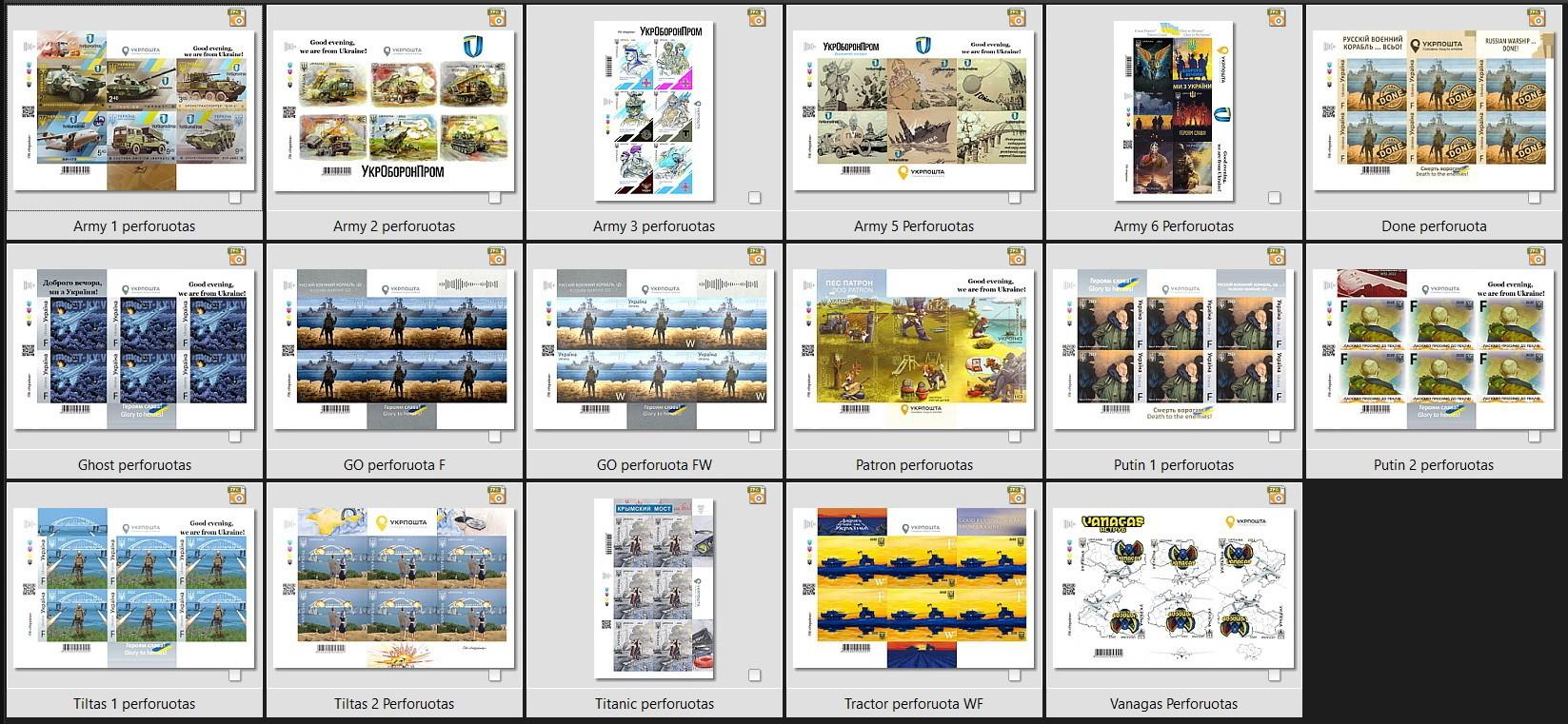The image size is (1568, 724).
Task: Click the JPG badge on Army 1 perforuotas
Action: 237,17
